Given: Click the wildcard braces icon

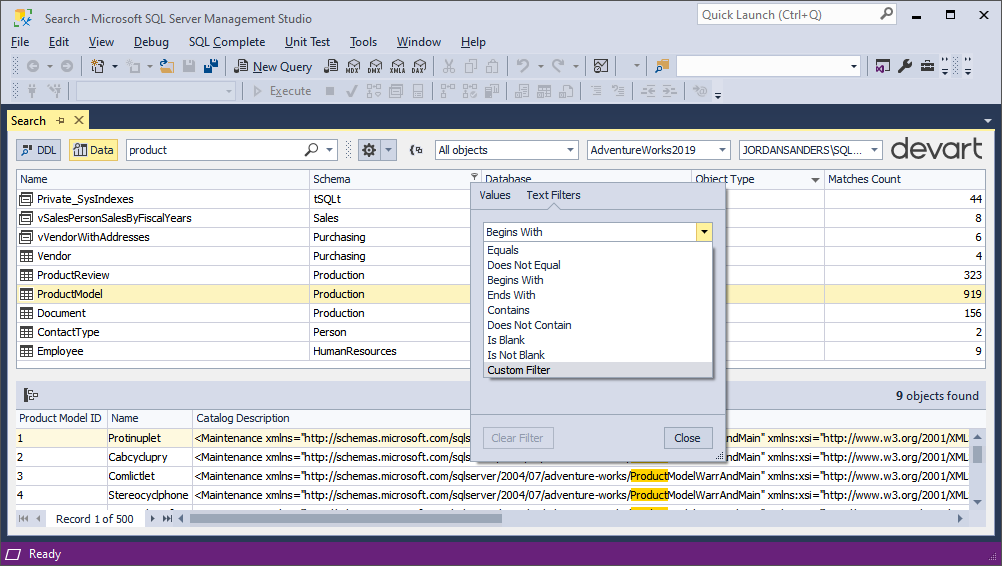Looking at the screenshot, I should 416,150.
